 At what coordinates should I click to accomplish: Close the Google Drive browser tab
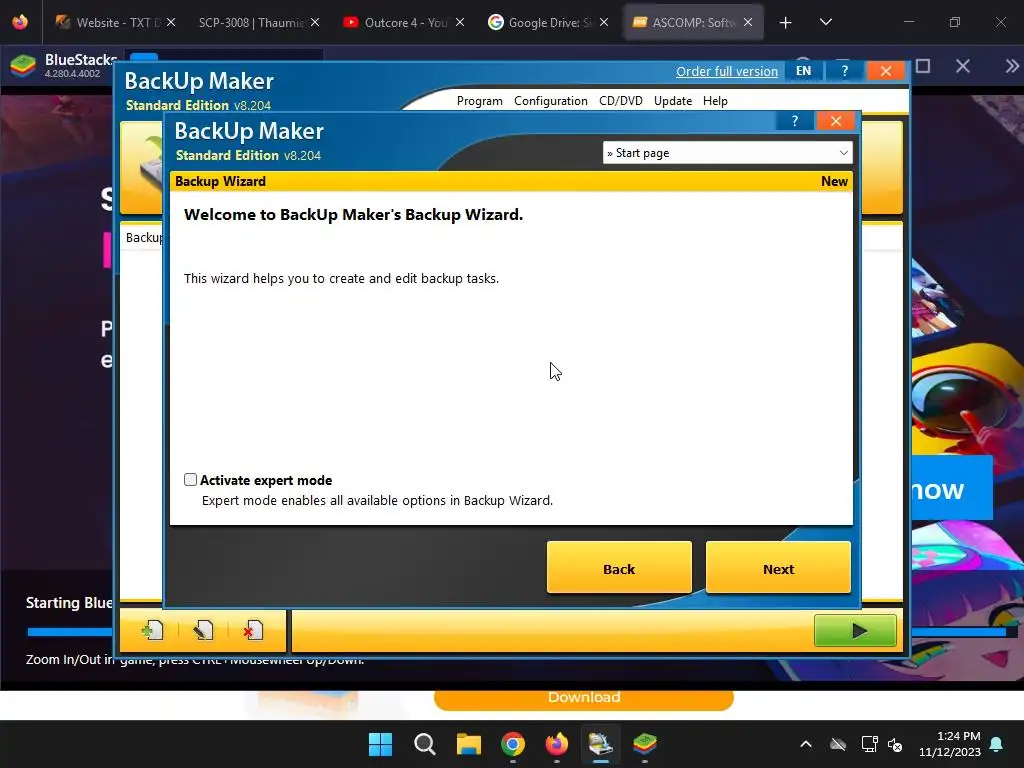pos(604,22)
